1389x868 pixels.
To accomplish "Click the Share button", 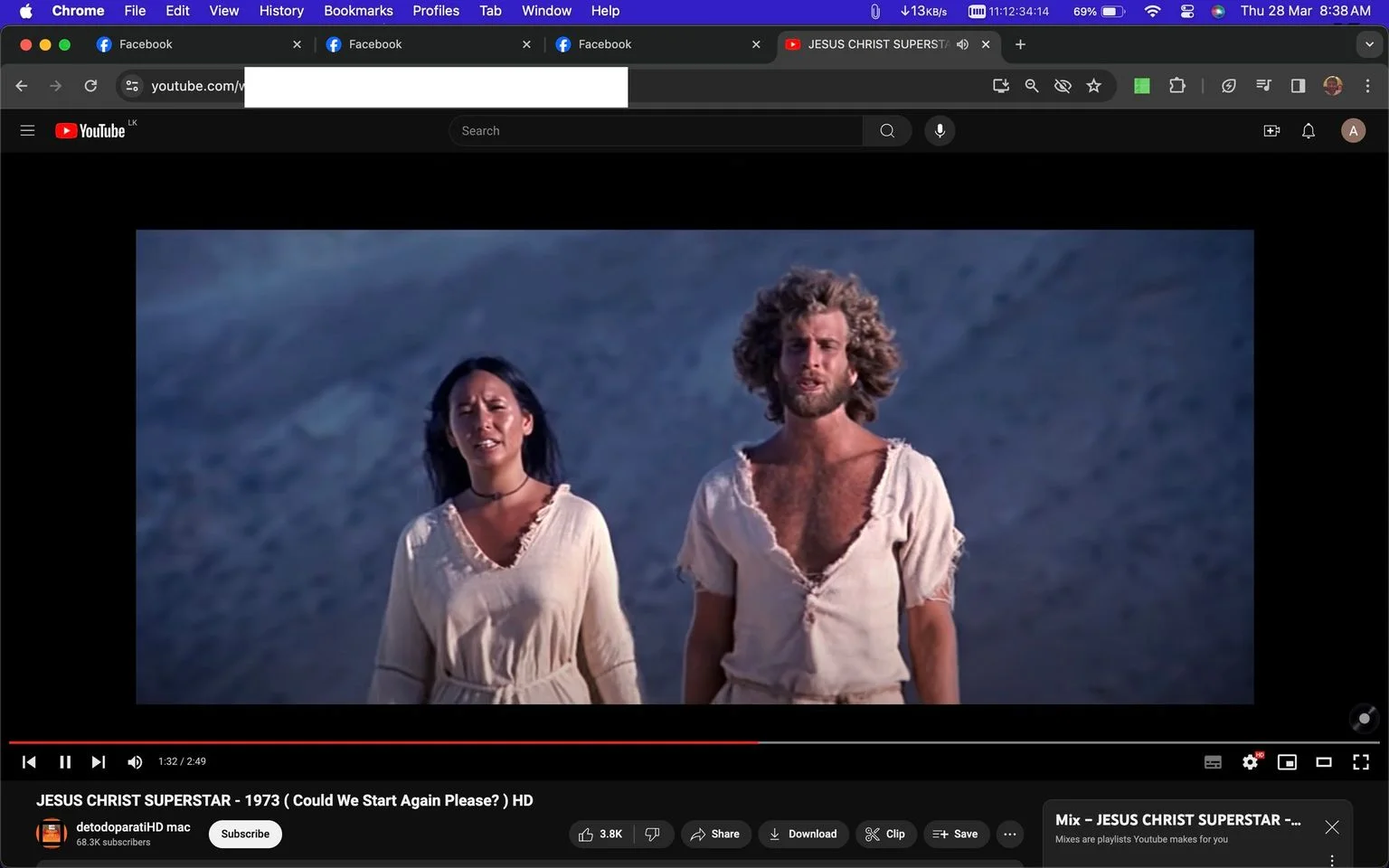I will coord(715,834).
